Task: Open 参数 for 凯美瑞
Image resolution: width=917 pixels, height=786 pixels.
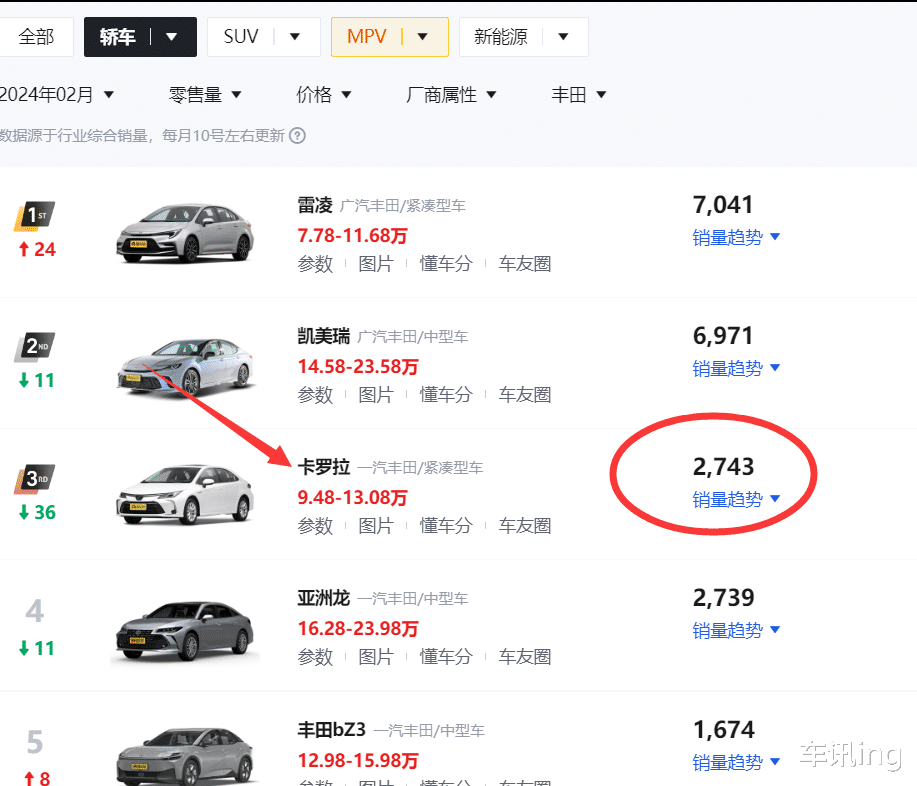Action: [315, 395]
